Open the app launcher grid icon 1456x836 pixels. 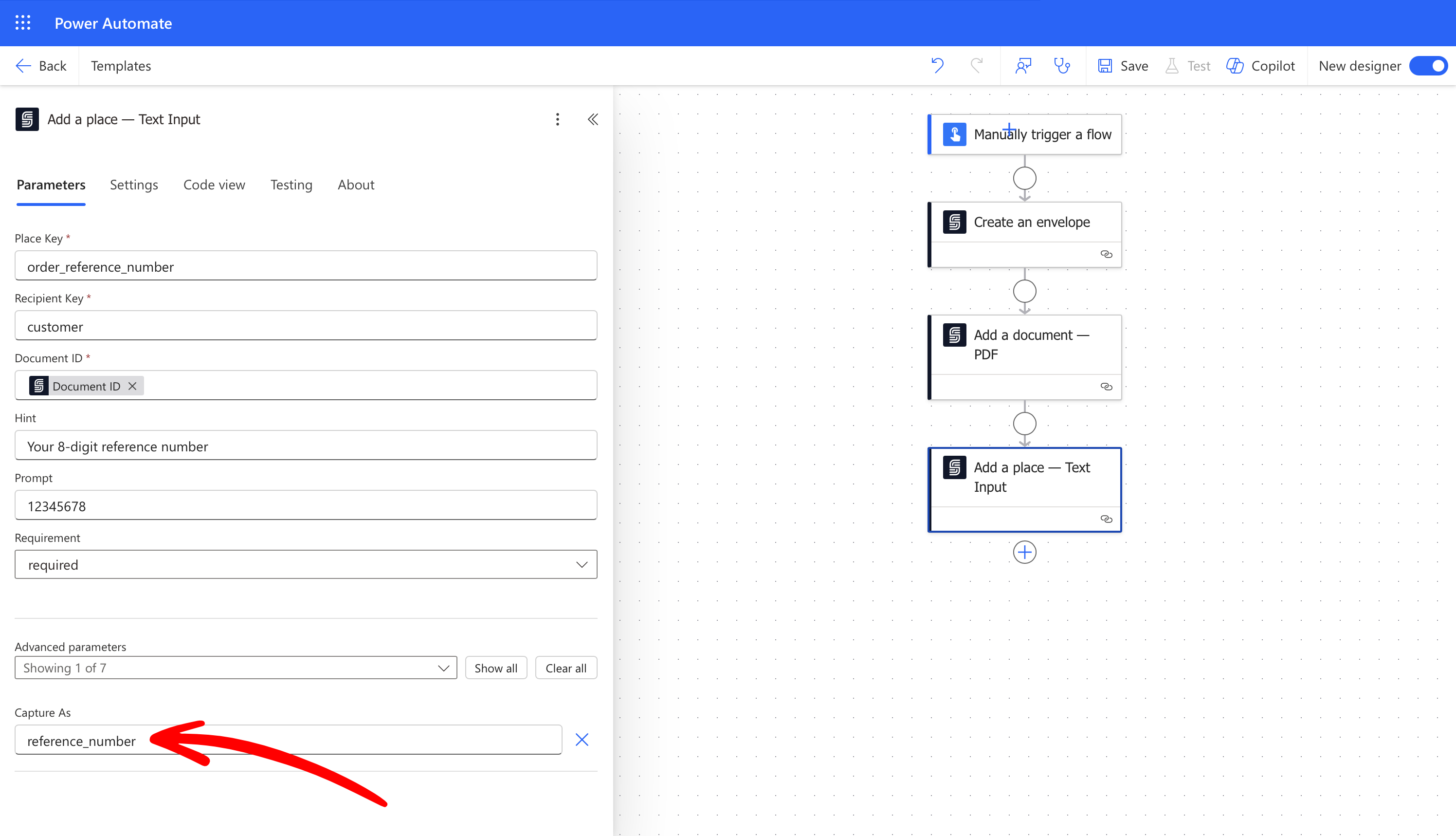[x=23, y=23]
